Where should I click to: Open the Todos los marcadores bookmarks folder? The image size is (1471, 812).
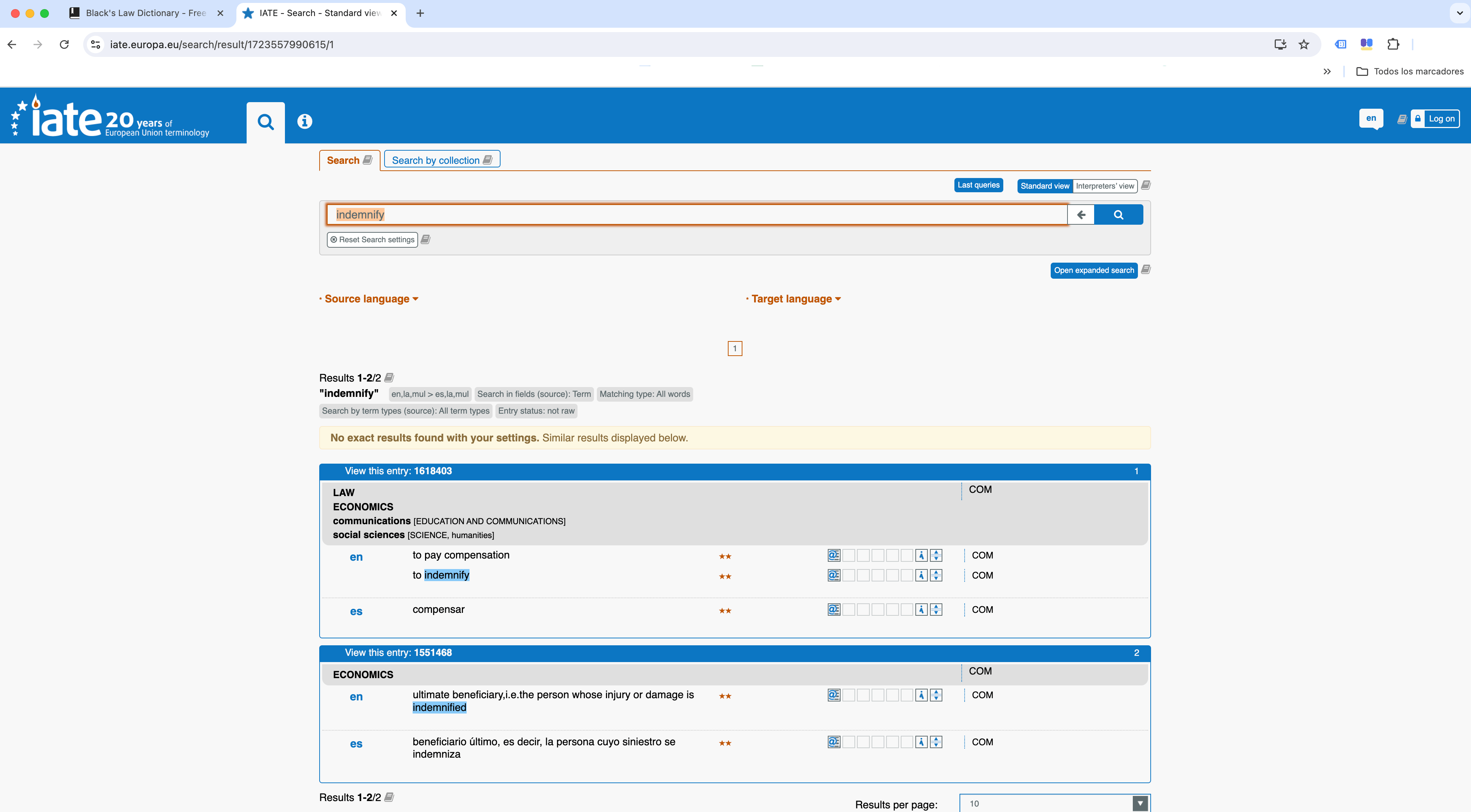click(1410, 71)
